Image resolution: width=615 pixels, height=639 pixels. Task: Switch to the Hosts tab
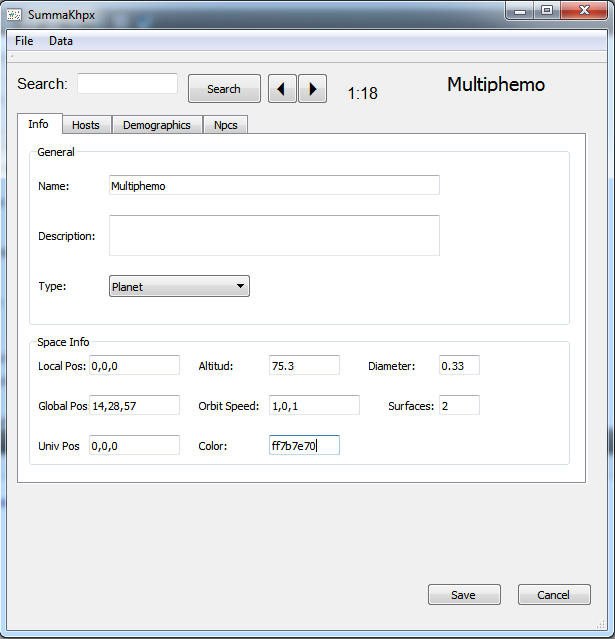pos(86,125)
